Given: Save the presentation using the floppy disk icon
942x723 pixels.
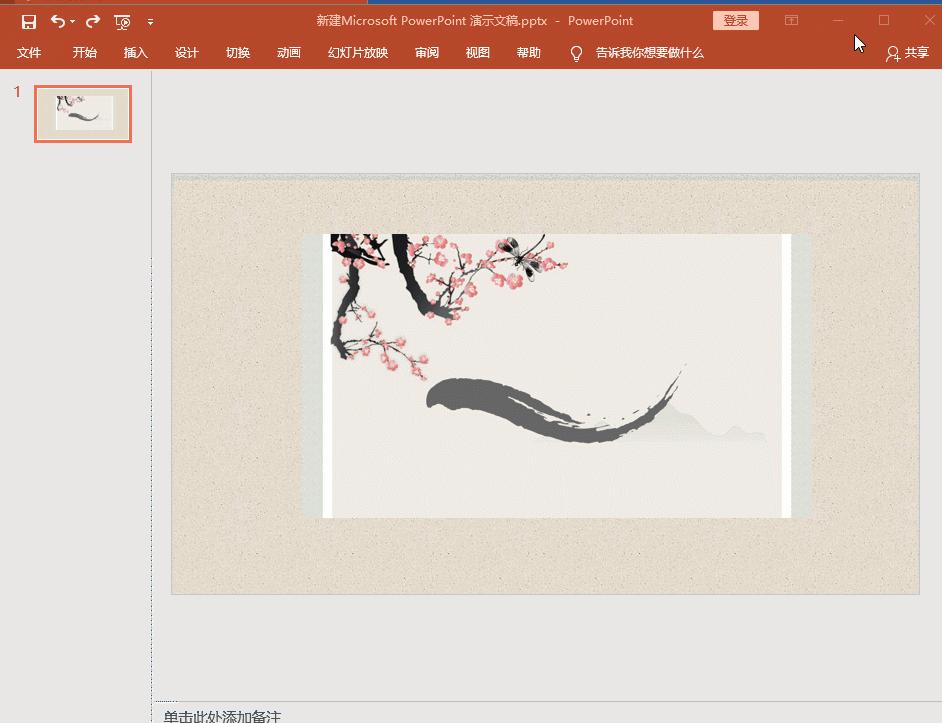Looking at the screenshot, I should (28, 21).
